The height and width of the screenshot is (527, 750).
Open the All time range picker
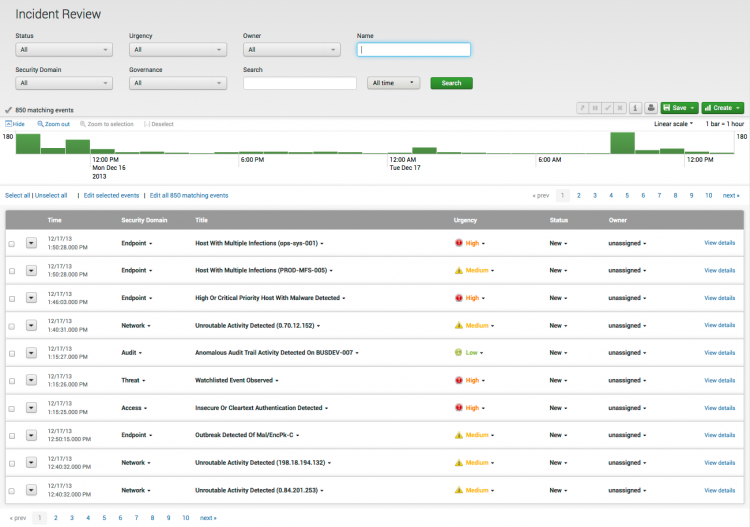tap(393, 83)
